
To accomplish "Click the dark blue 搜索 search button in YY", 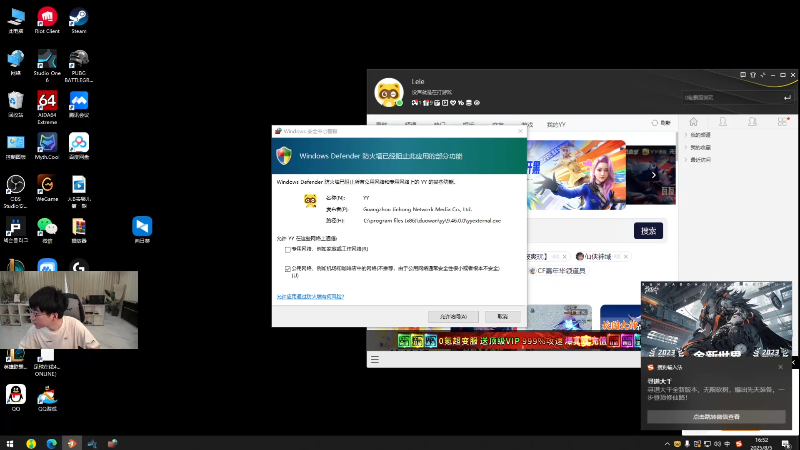I will [648, 231].
